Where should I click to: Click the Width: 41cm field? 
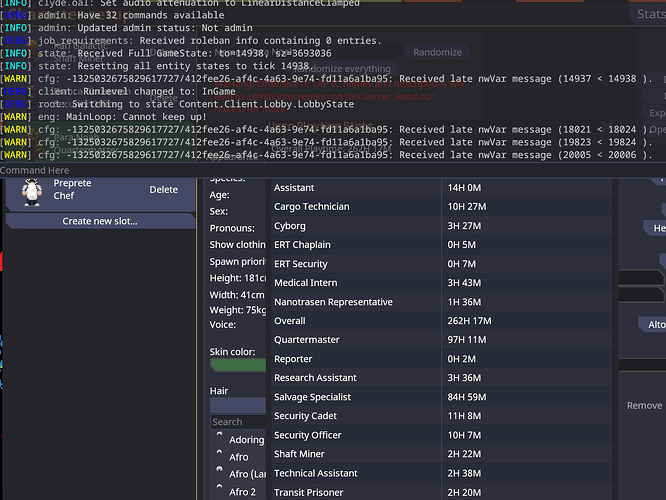[x=237, y=295]
